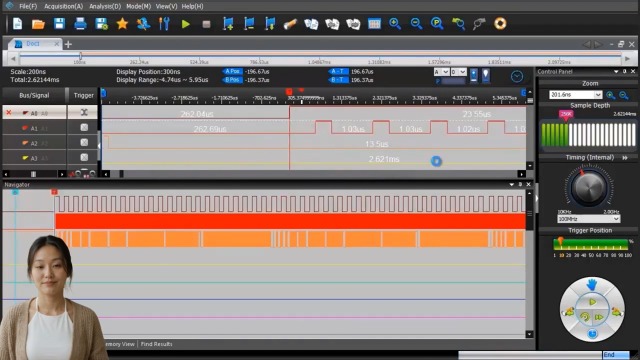Click the blue hand on control wheel
Image resolution: width=640 pixels, height=360 pixels.
pos(592,284)
